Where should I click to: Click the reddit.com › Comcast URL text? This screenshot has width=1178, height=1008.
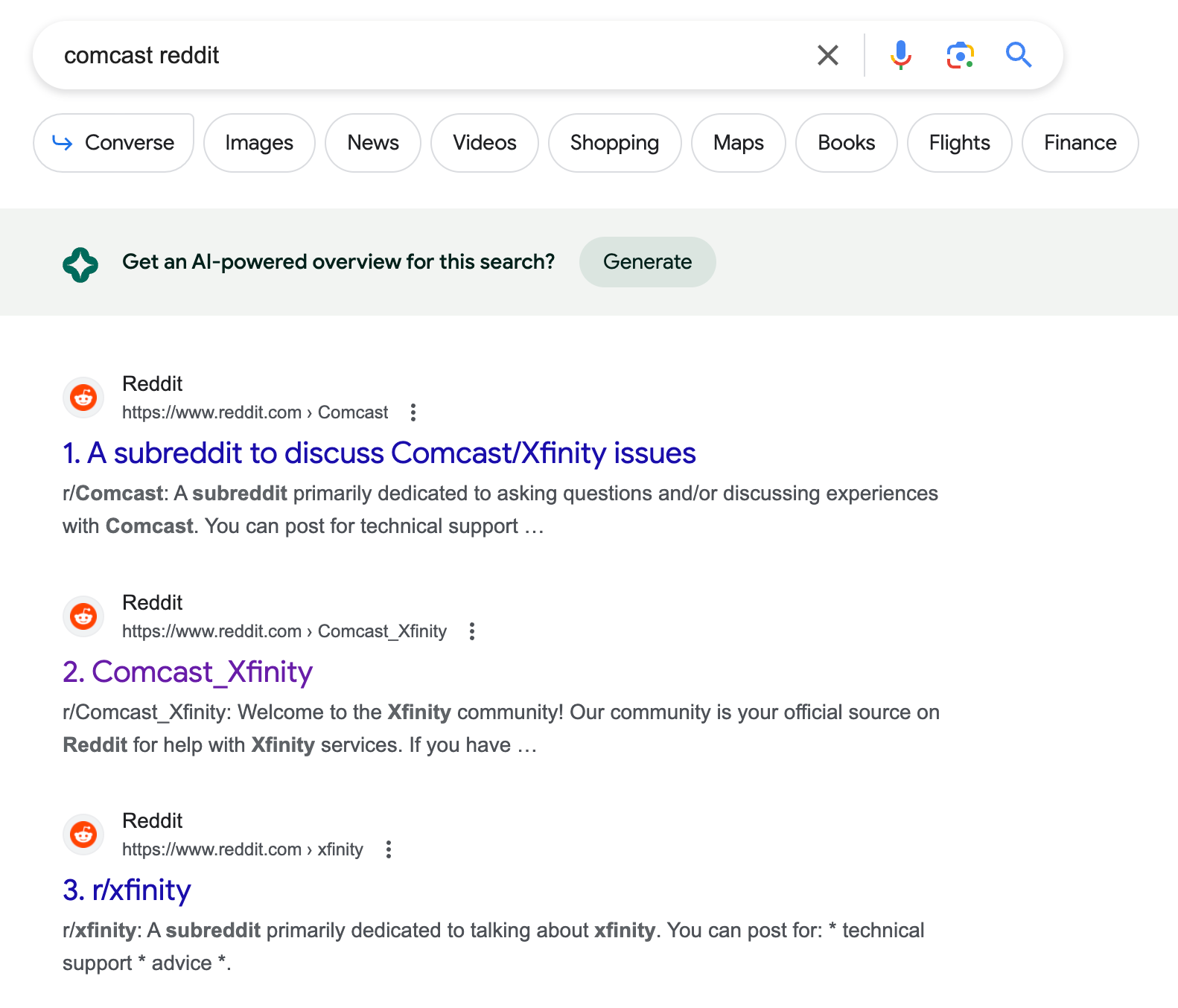(255, 412)
